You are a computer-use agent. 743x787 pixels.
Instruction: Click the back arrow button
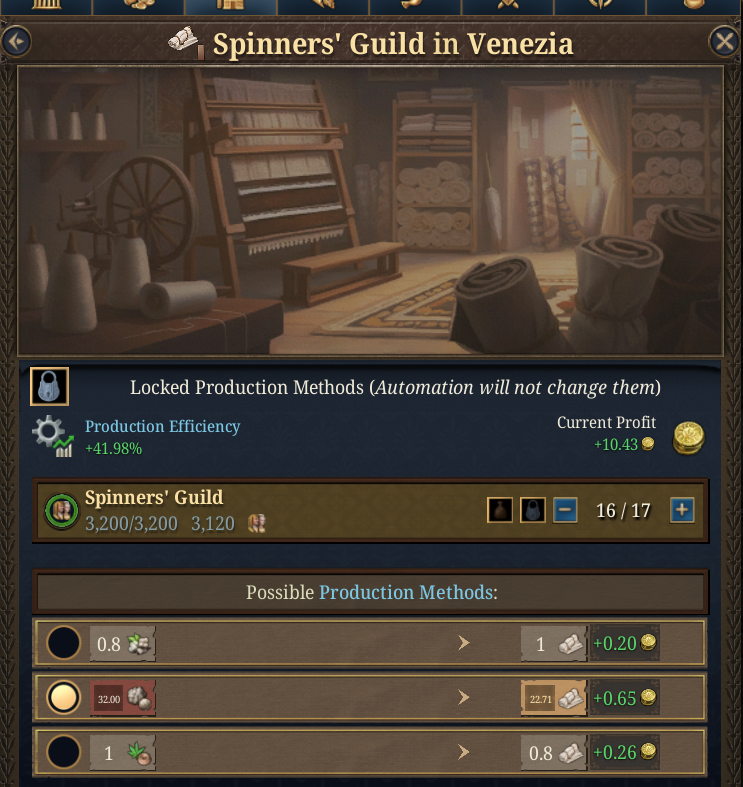17,42
